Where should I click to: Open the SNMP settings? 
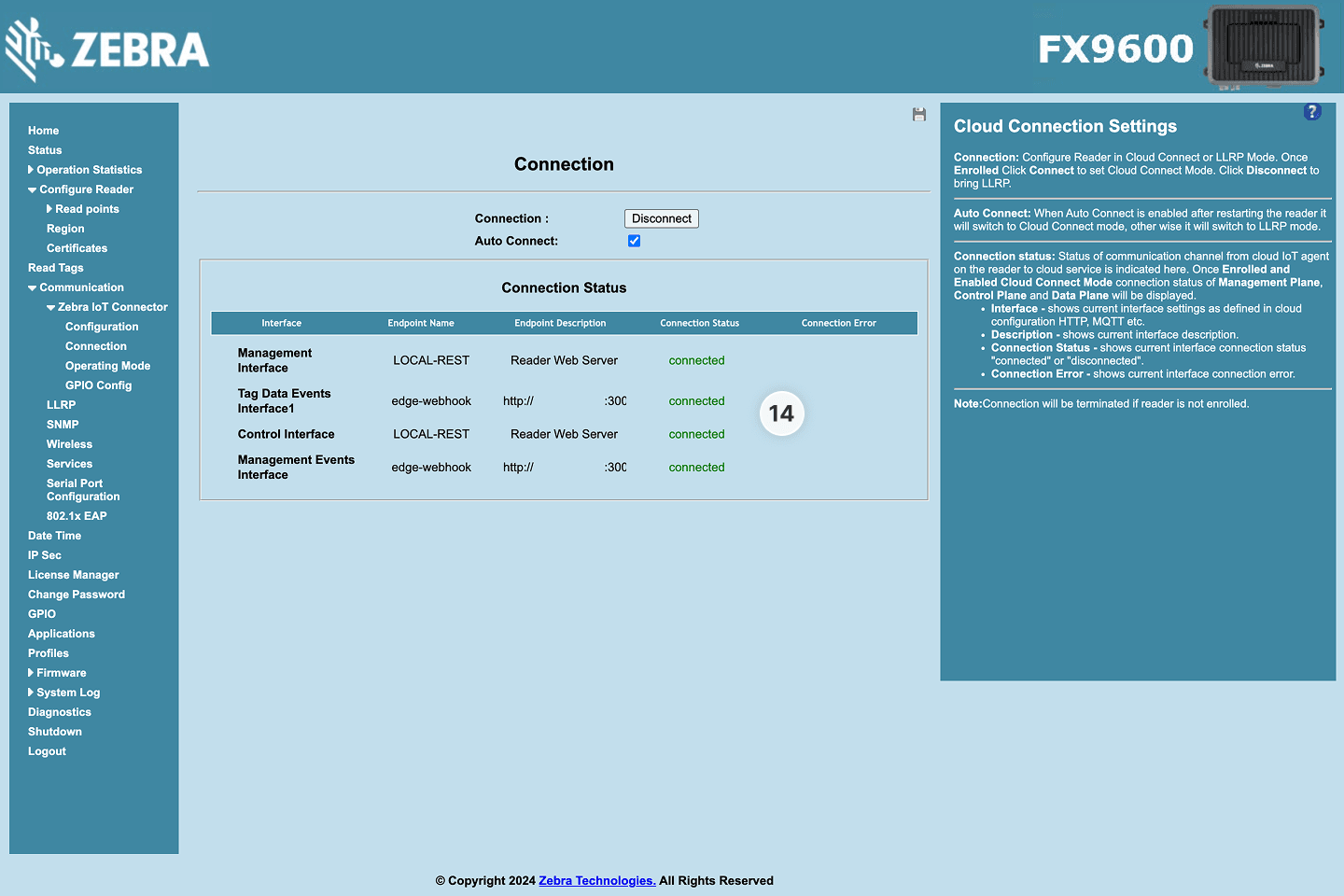click(63, 425)
